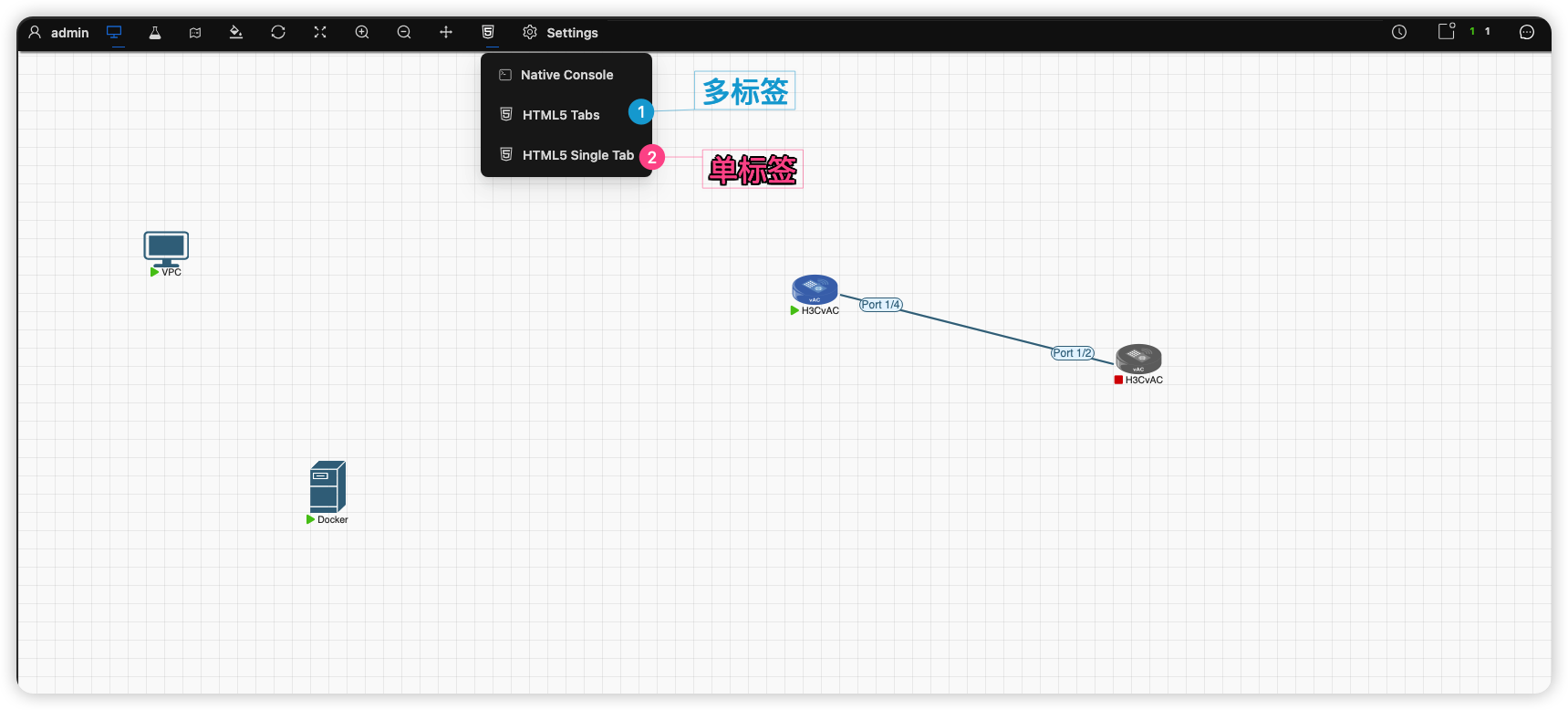Open the HTML5 console mode dropdown
1568x710 pixels.
pyautogui.click(x=488, y=32)
